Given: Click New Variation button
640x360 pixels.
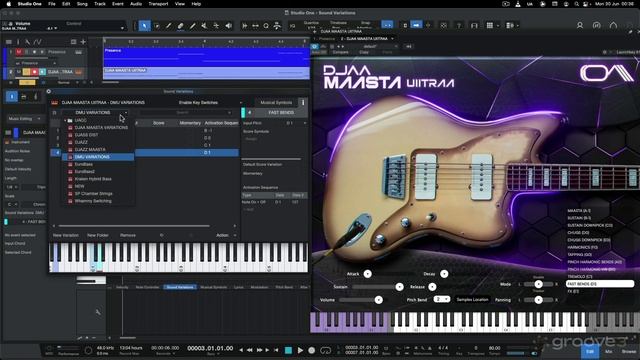Looking at the screenshot, I should (x=66, y=235).
